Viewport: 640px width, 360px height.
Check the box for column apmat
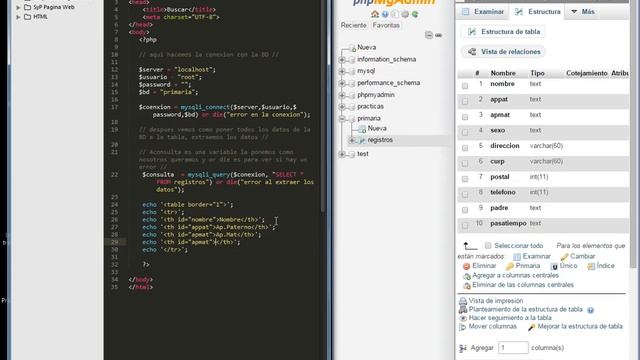[x=465, y=117]
